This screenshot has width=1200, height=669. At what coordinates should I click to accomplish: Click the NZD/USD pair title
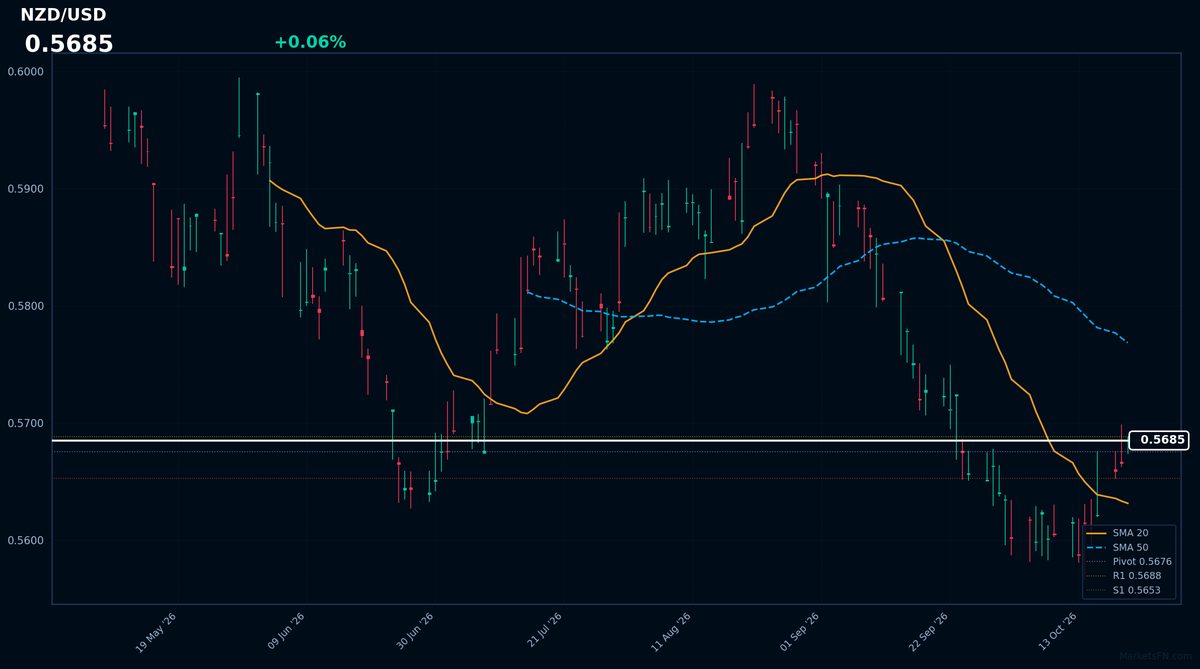pyautogui.click(x=63, y=15)
